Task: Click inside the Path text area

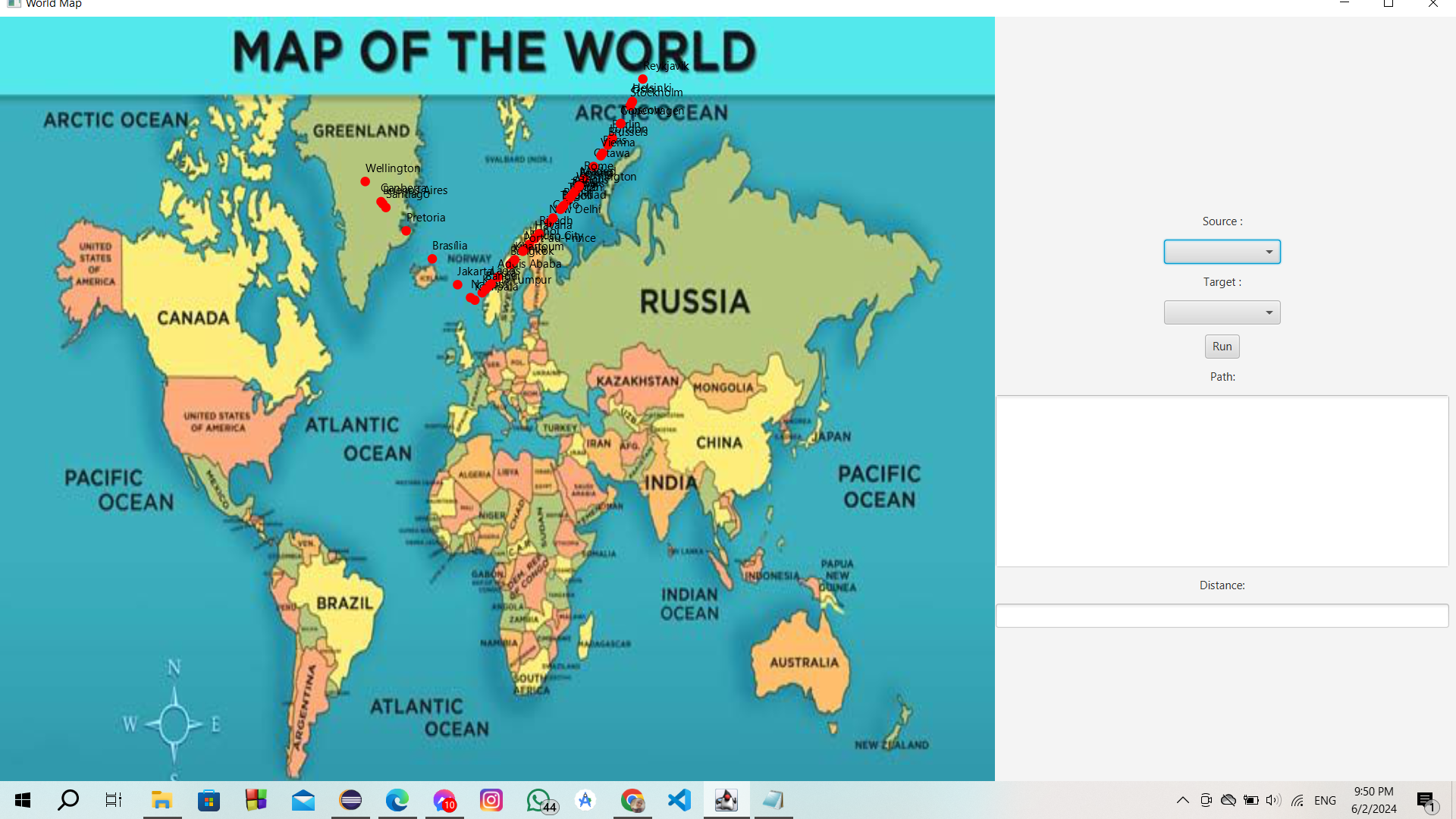Action: (x=1222, y=481)
